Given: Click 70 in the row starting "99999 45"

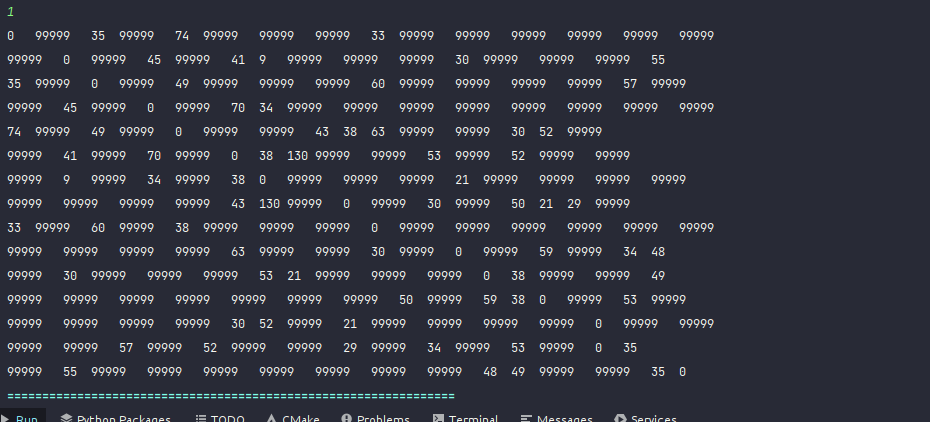Looking at the screenshot, I should tap(238, 108).
